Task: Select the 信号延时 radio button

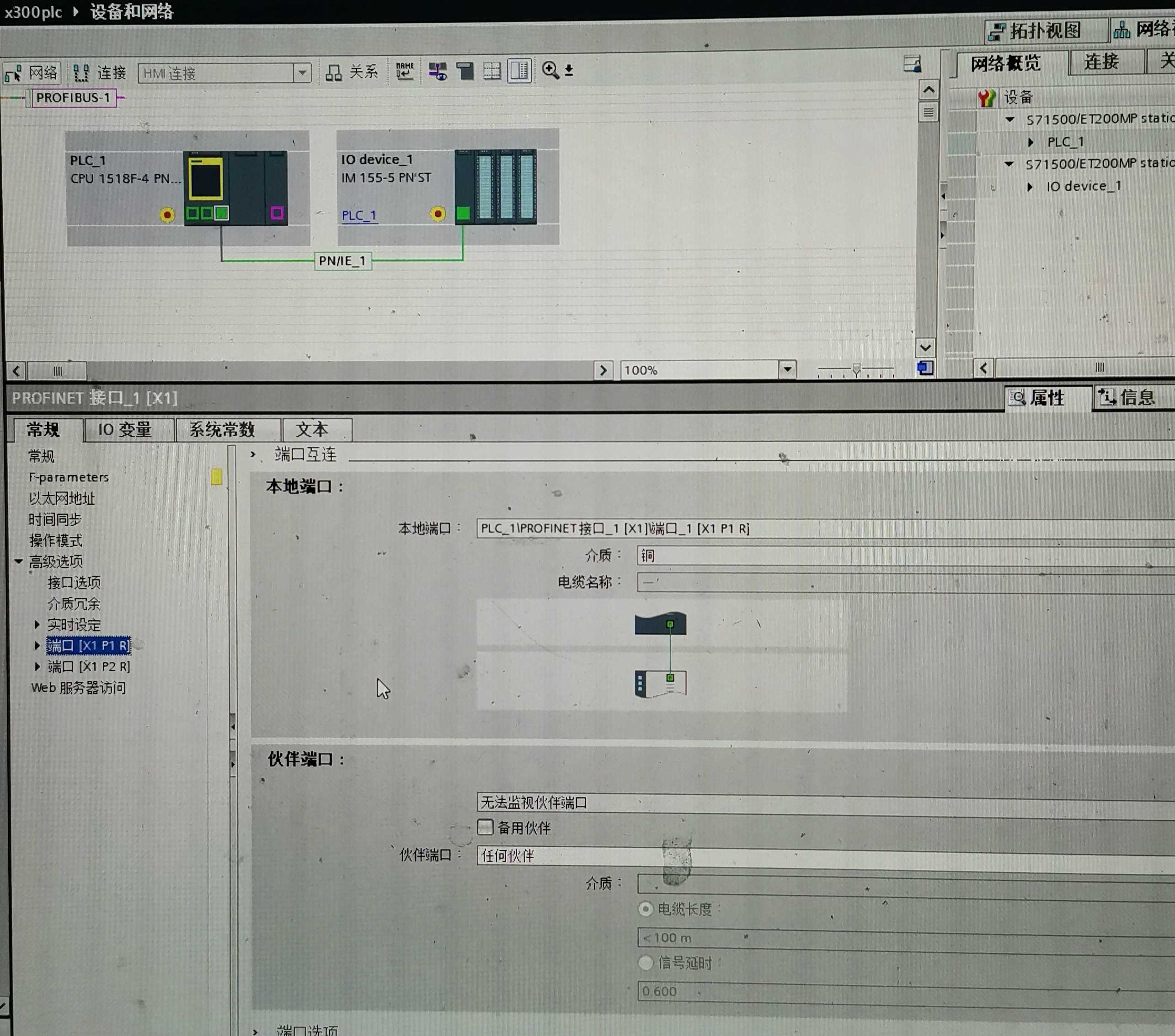Action: pos(645,962)
